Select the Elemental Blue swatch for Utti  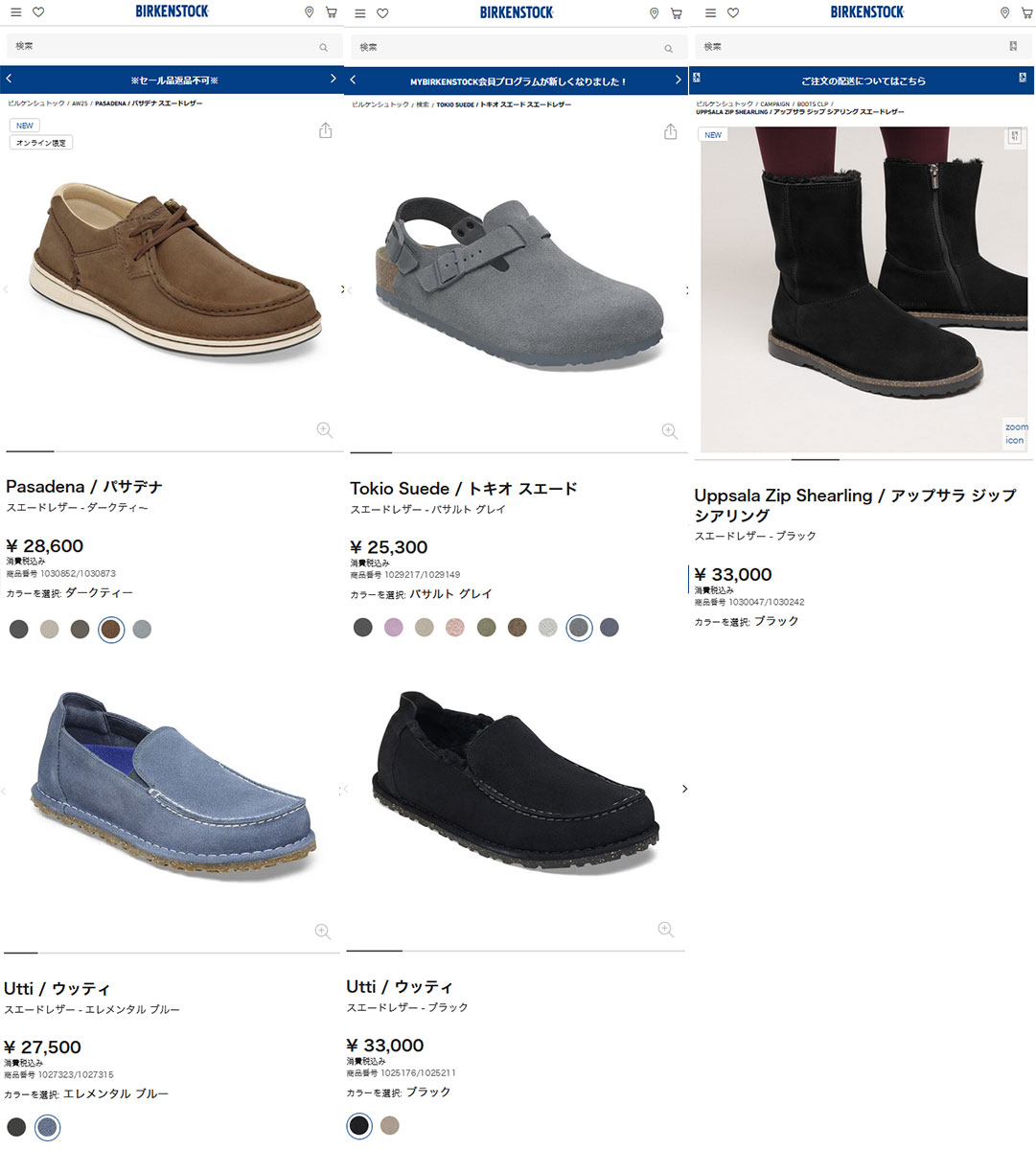click(x=47, y=1127)
